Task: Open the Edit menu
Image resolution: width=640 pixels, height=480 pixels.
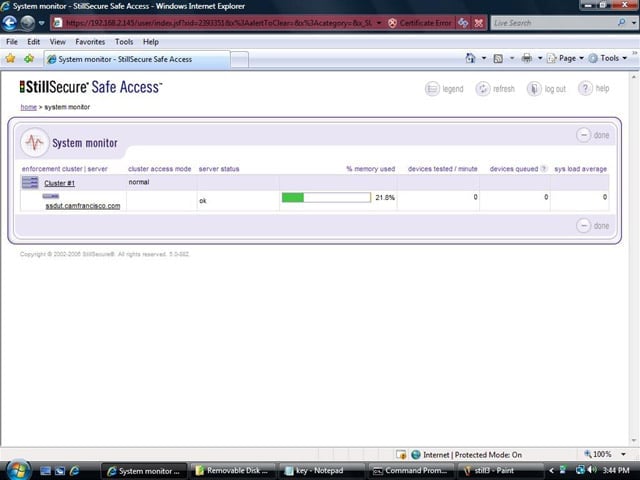Action: [33, 42]
